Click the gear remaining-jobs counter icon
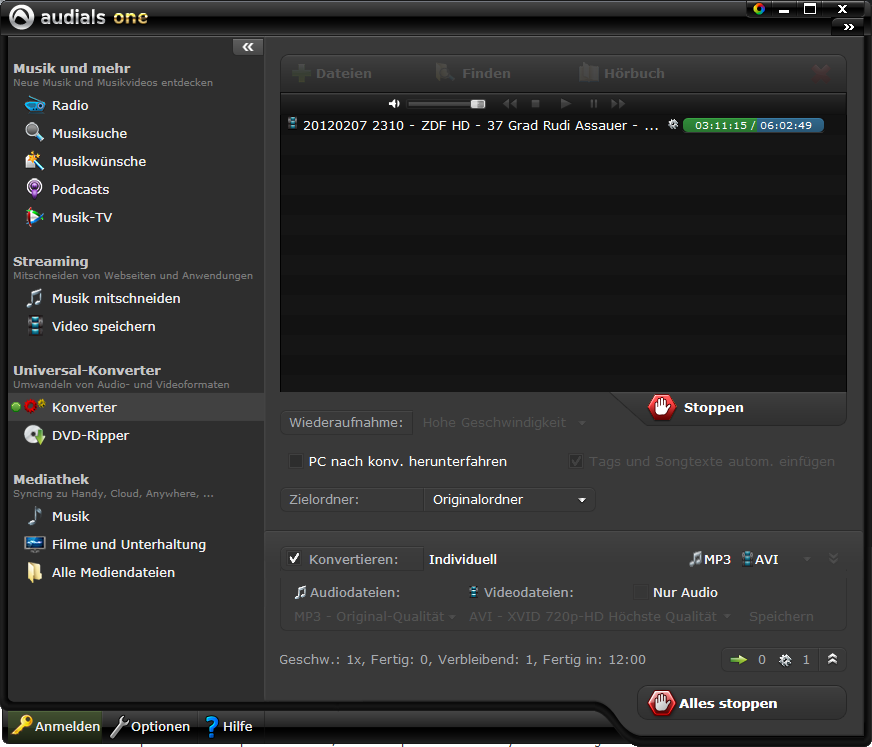The height and width of the screenshot is (747, 872). [x=785, y=660]
